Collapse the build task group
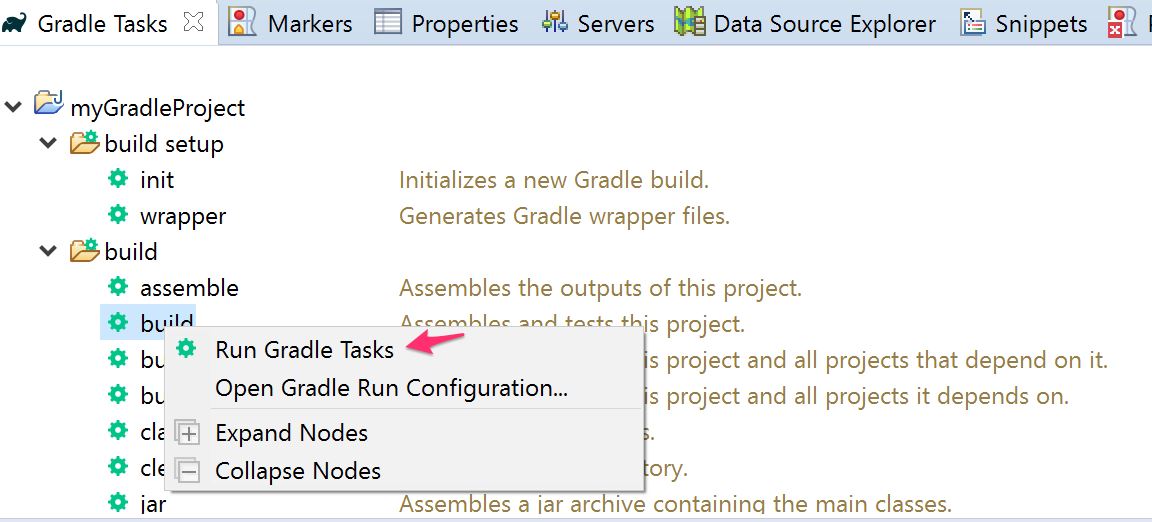Image resolution: width=1152 pixels, height=522 pixels. (48, 251)
